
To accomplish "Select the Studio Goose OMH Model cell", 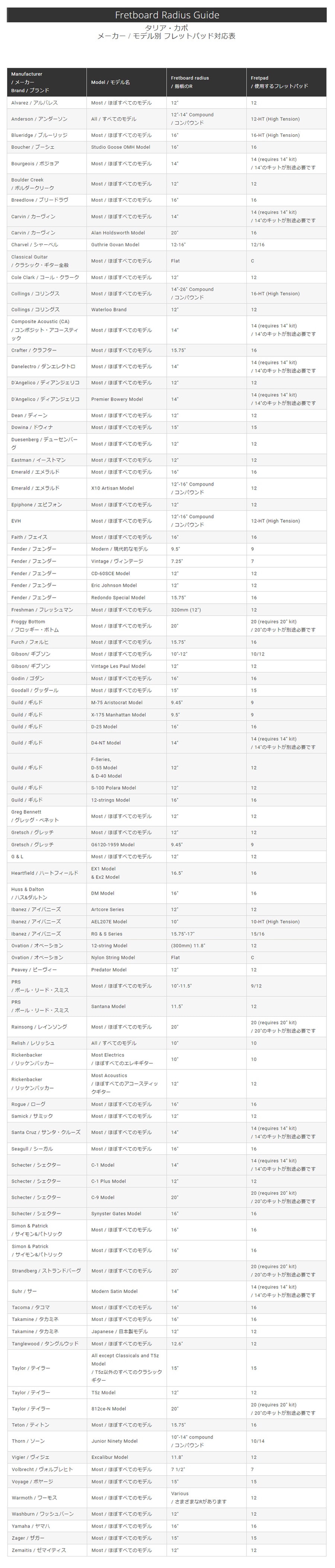I will [126, 147].
